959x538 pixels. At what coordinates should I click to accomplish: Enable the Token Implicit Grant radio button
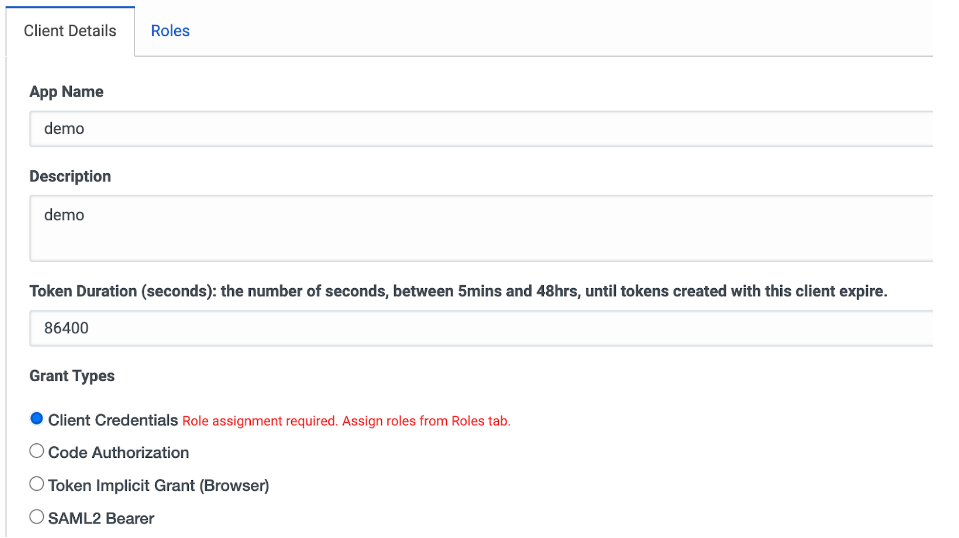click(37, 484)
